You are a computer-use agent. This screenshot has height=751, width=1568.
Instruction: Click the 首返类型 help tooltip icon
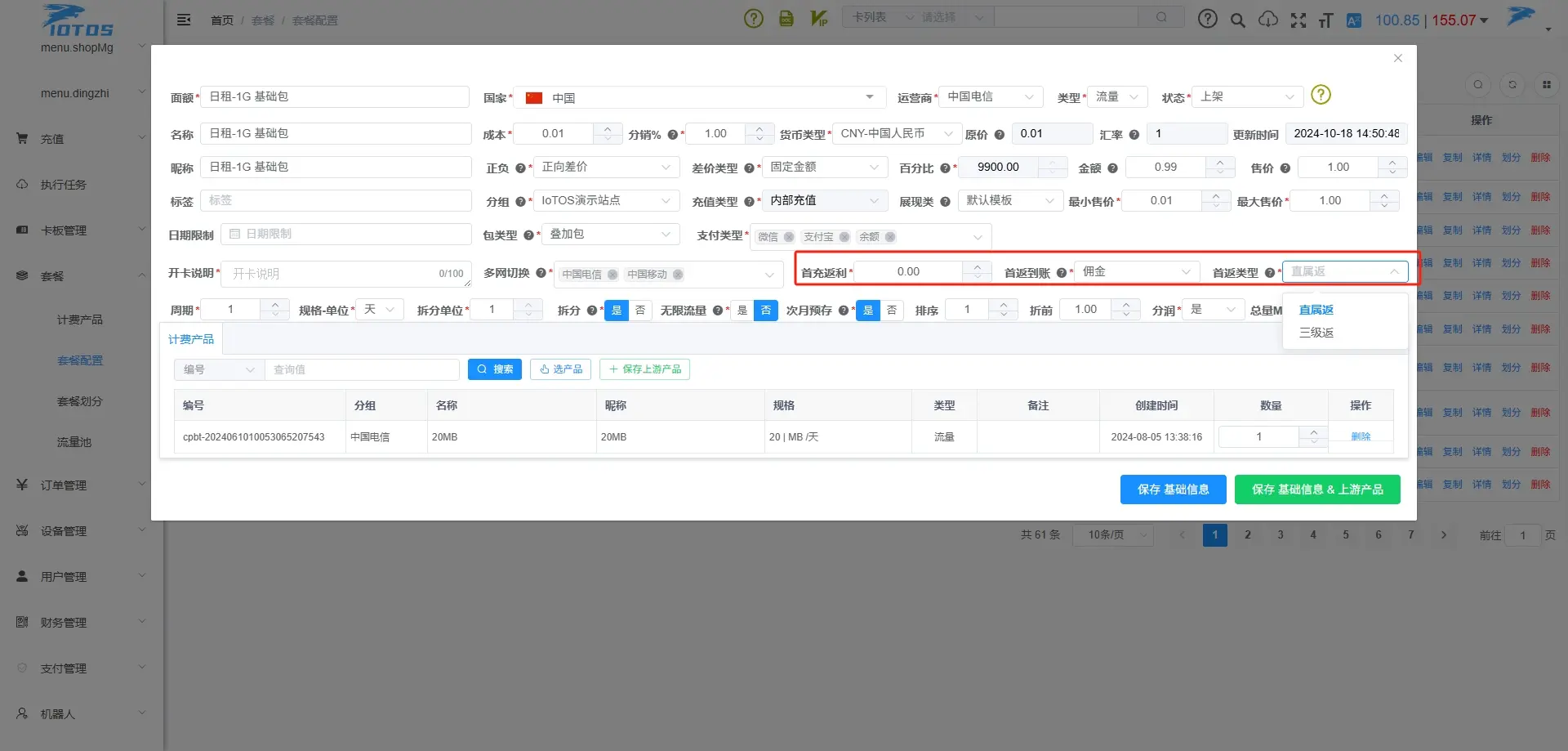(x=1269, y=273)
